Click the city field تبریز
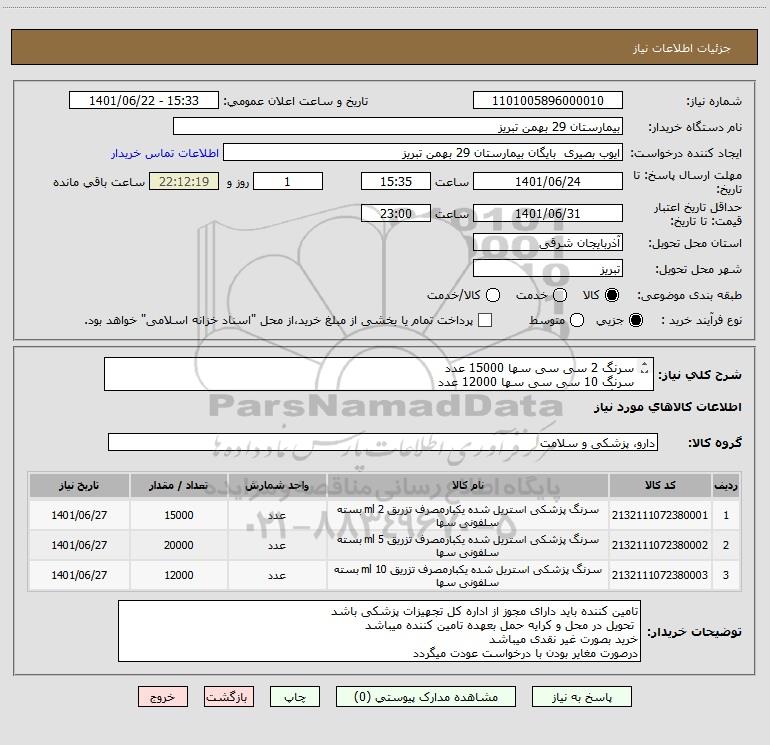 coord(548,269)
